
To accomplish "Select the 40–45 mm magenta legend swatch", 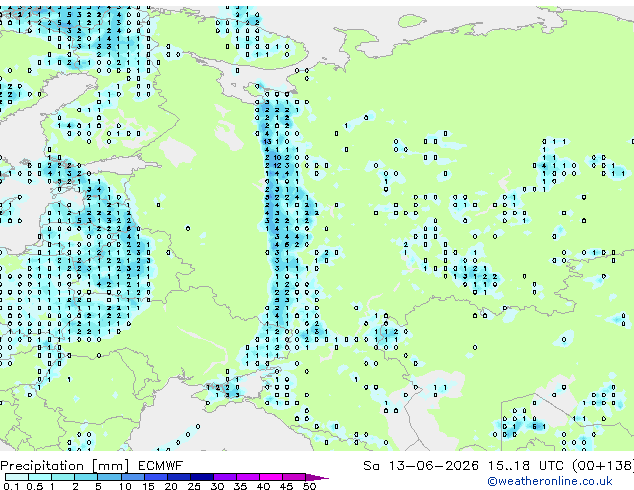I will pos(271,477).
